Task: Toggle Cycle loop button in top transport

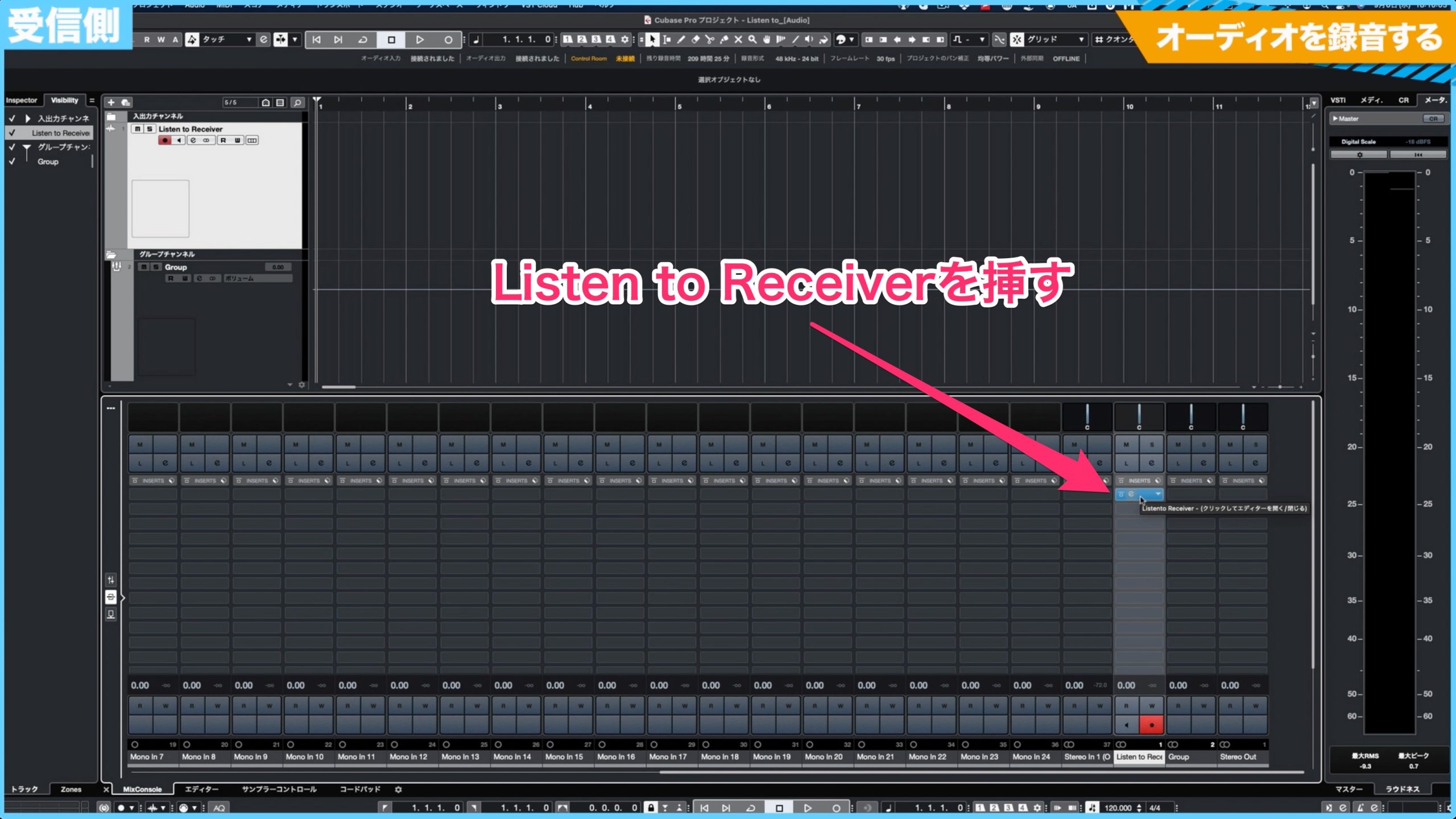Action: pyautogui.click(x=362, y=39)
